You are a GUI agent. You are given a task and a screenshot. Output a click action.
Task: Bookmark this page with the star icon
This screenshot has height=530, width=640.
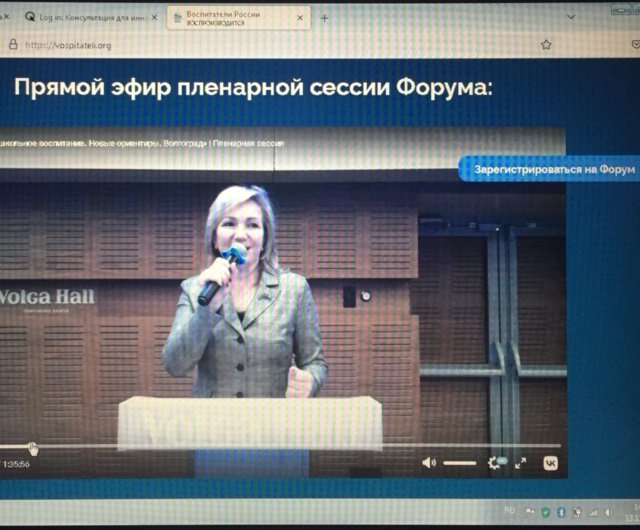click(546, 45)
